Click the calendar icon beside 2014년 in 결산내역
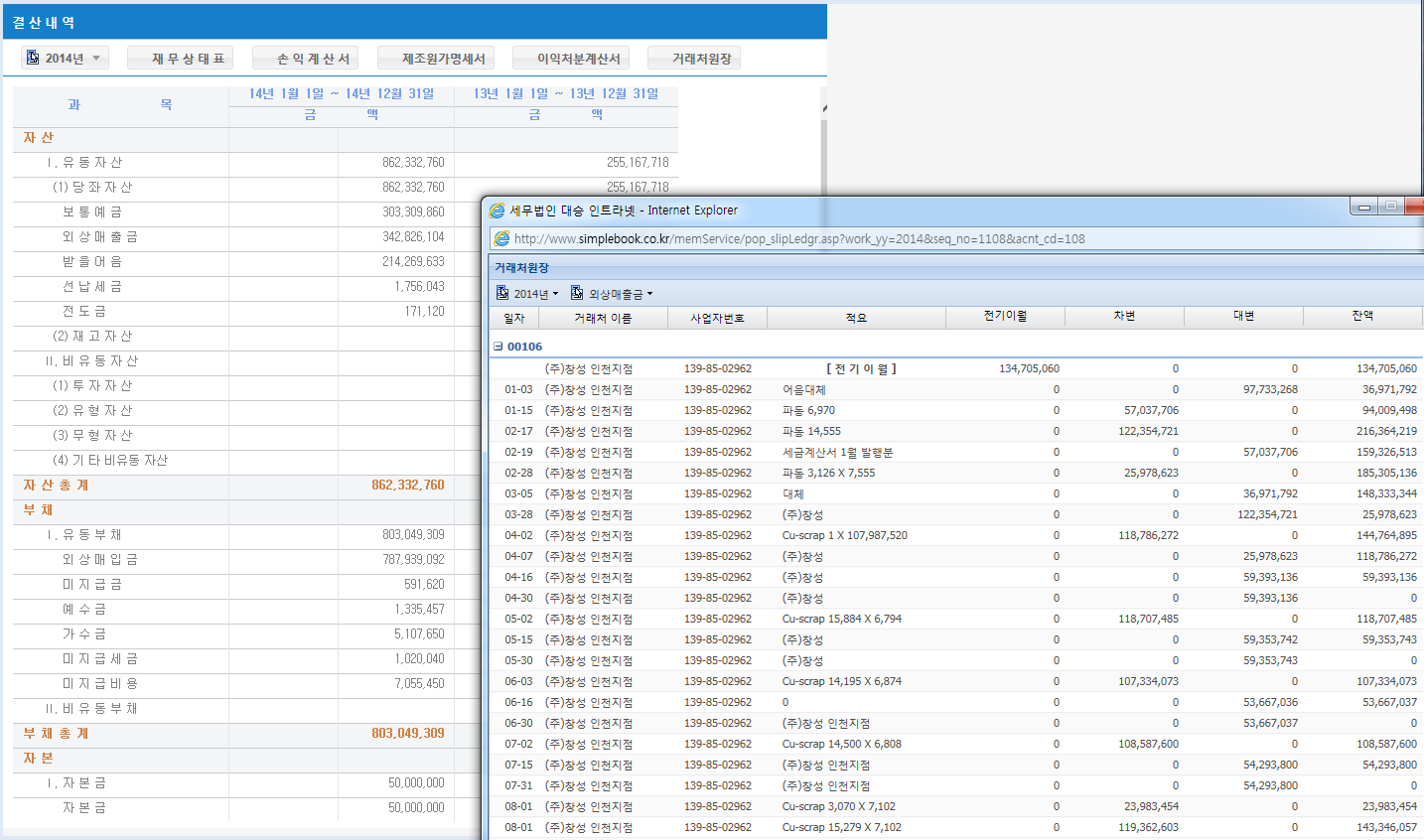This screenshot has height=840, width=1424. pyautogui.click(x=33, y=58)
